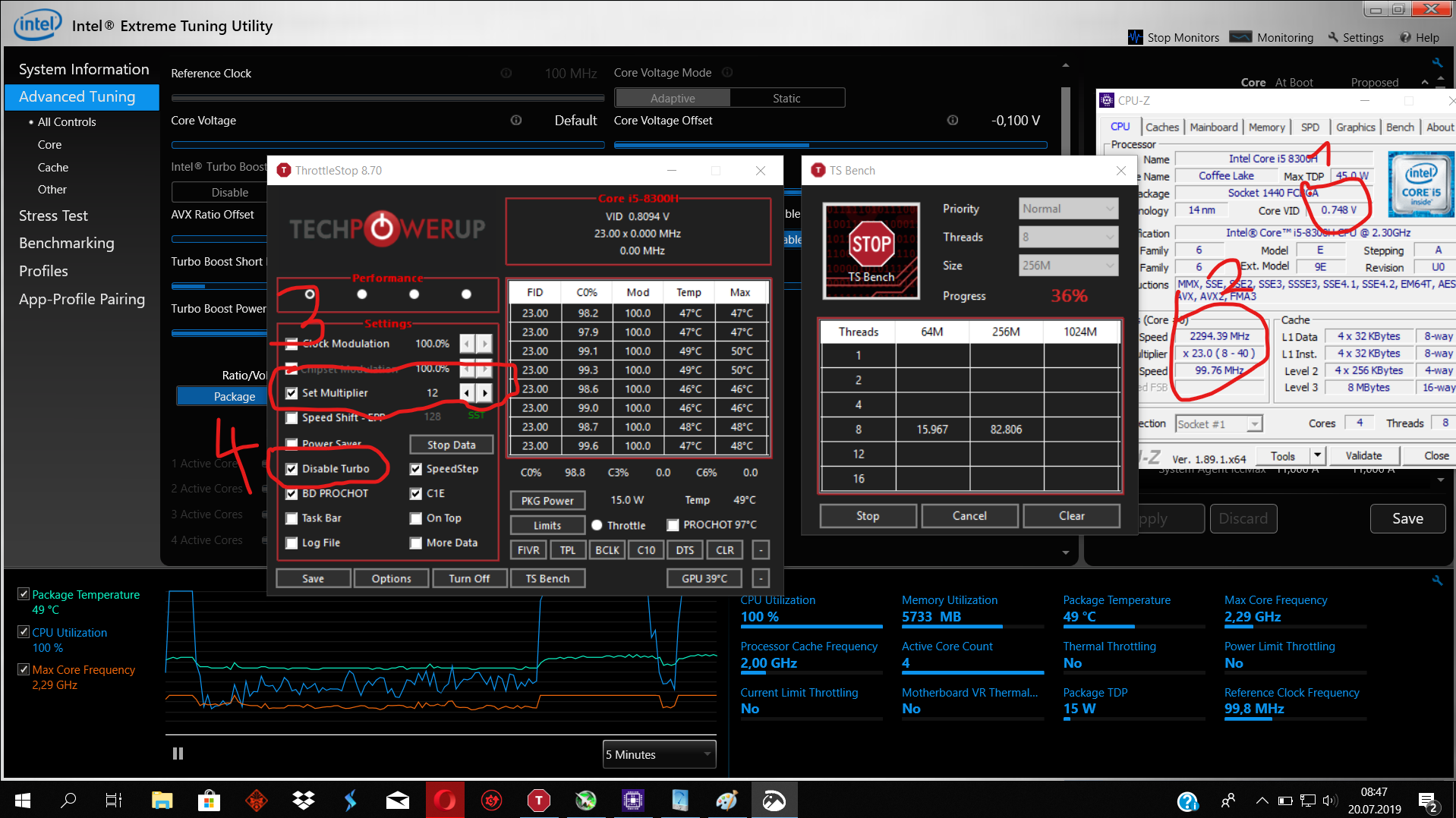Toggle SpeedStep checkbox
Viewport: 1456px width, 818px height.
(416, 469)
